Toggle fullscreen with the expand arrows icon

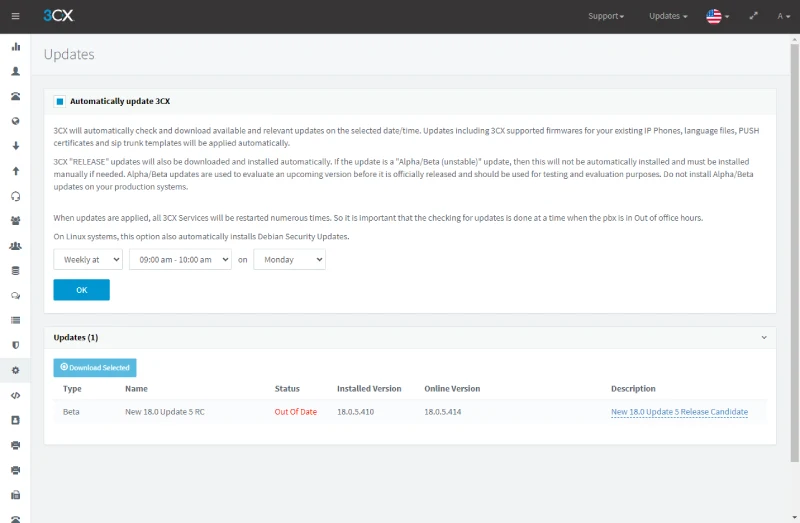[x=753, y=16]
